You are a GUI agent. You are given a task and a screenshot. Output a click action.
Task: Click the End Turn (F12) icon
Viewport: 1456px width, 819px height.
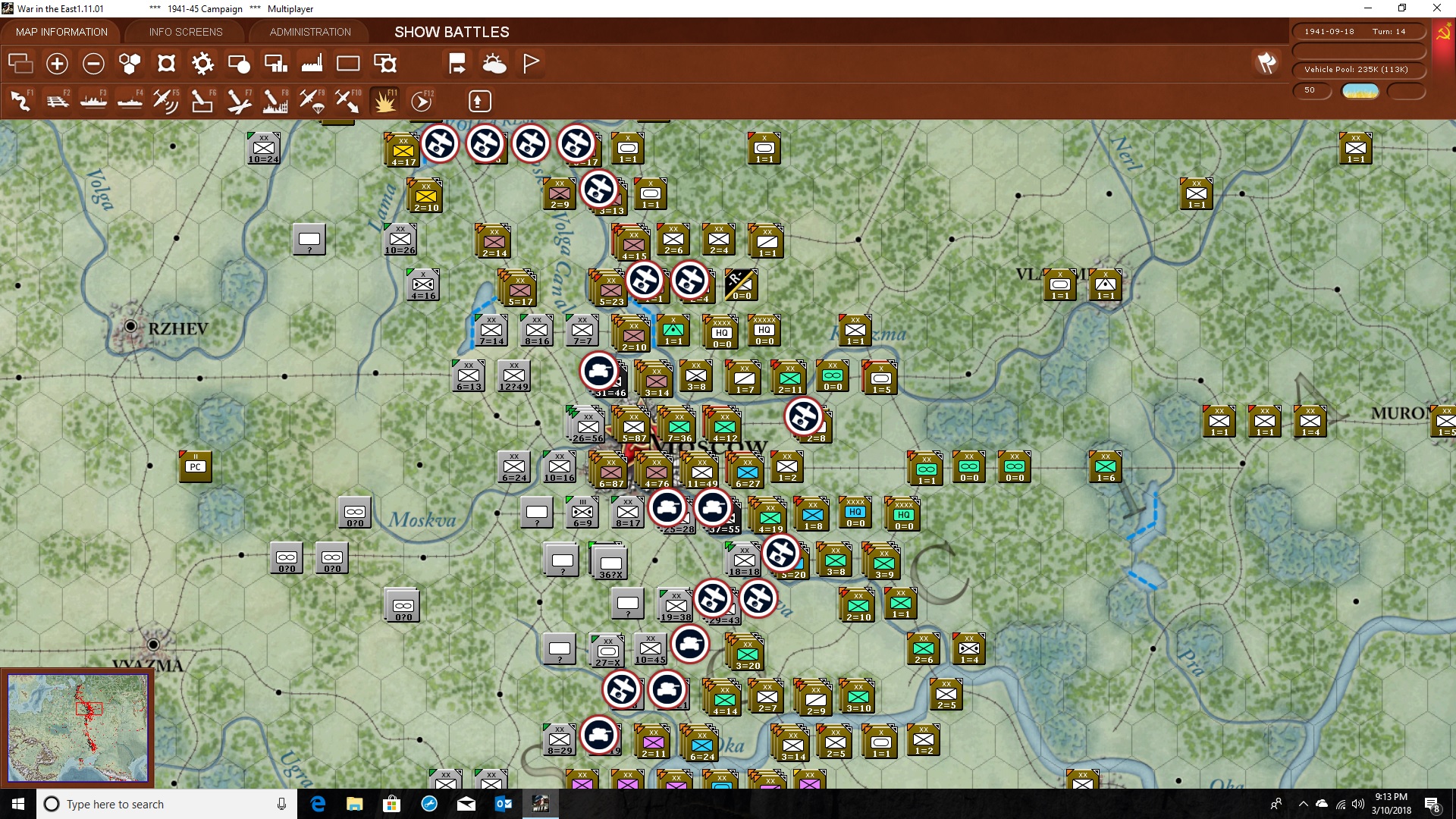tap(422, 101)
